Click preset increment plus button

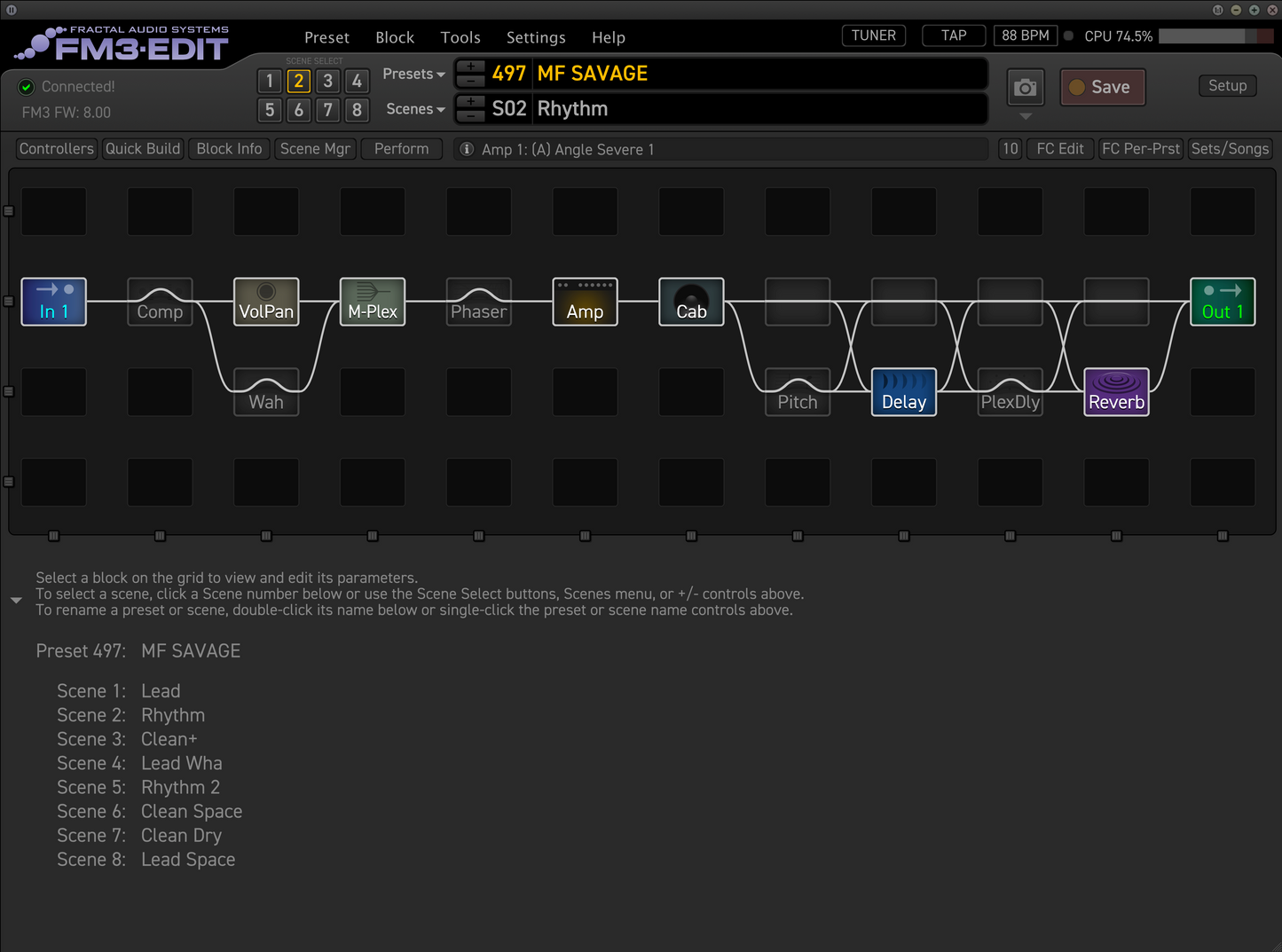point(471,67)
